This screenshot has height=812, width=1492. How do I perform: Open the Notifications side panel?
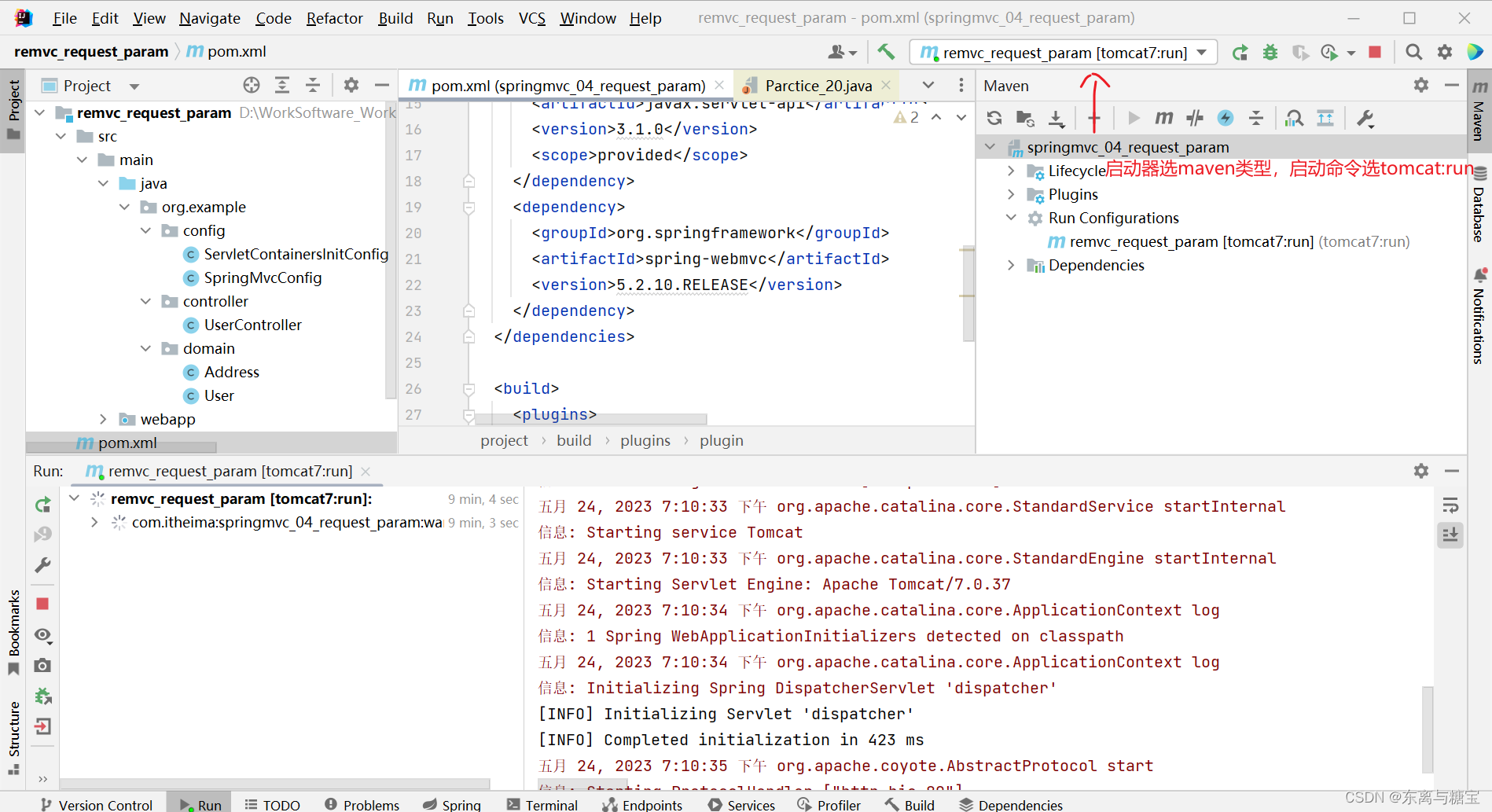(1479, 316)
